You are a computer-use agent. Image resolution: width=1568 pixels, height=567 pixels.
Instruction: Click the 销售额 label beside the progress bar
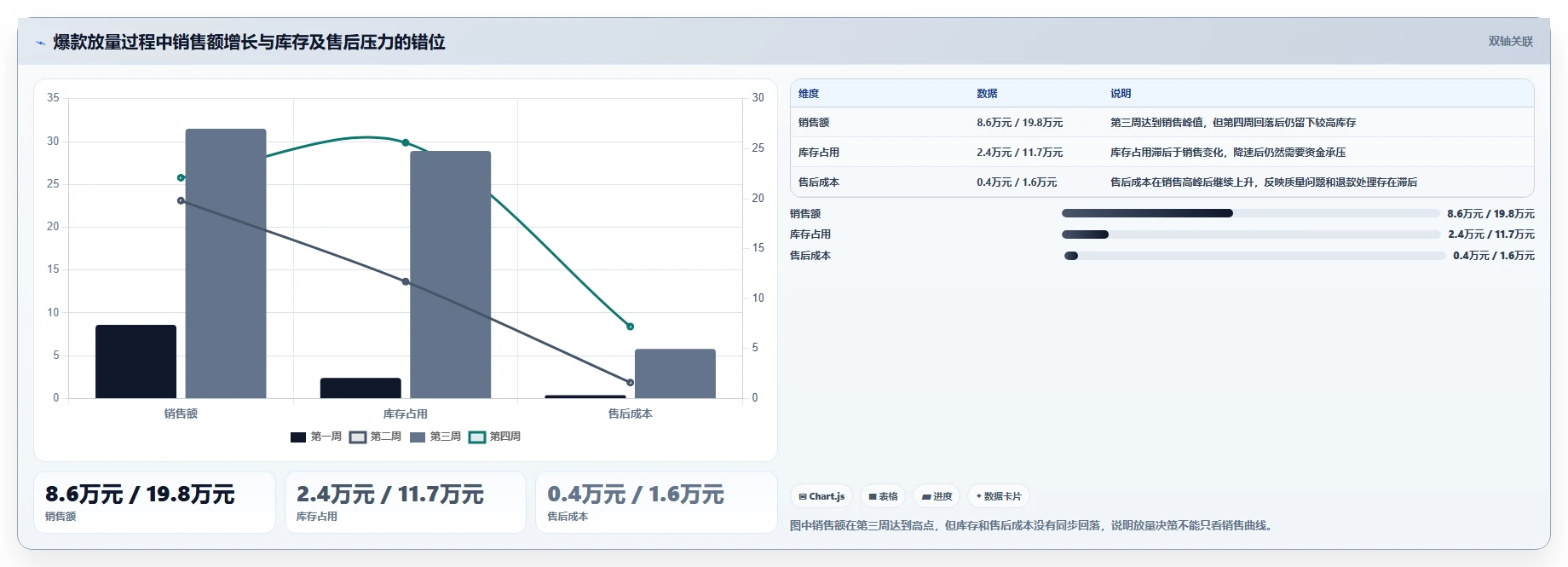805,214
